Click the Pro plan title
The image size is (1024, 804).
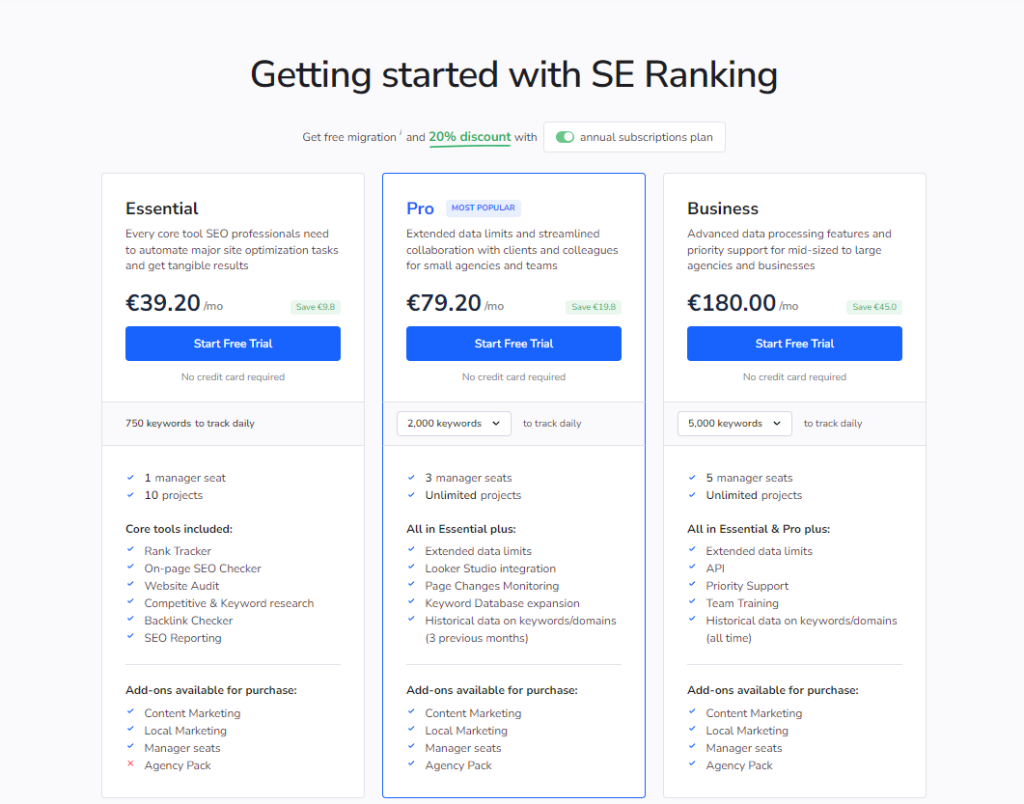[x=420, y=208]
